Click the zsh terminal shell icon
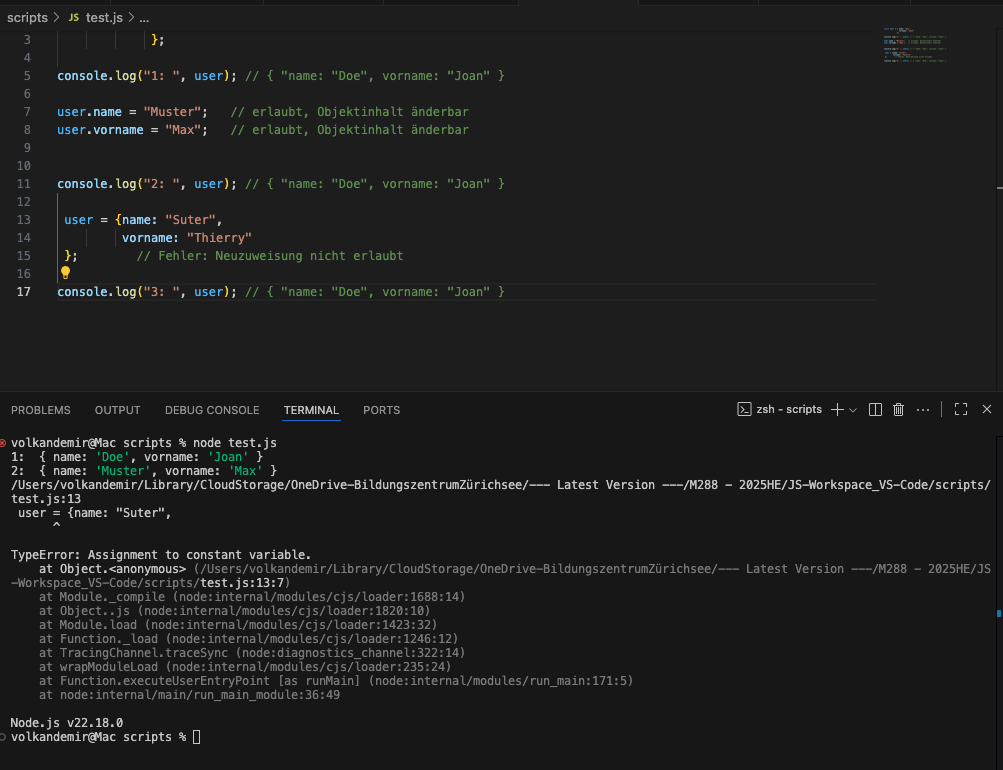This screenshot has height=770, width=1003. [x=744, y=409]
